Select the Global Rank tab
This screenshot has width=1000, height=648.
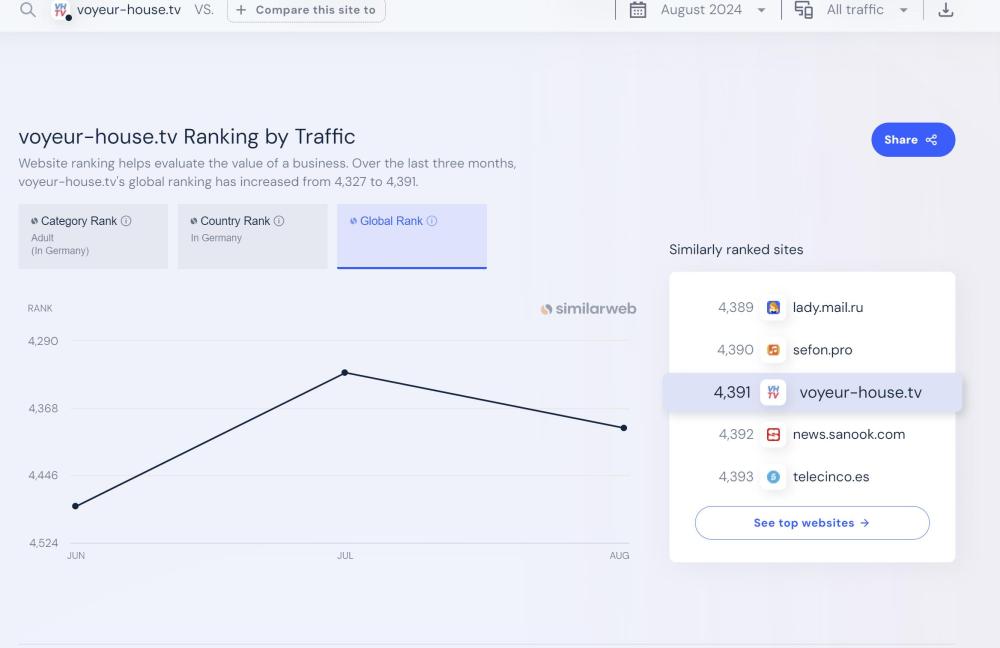pyautogui.click(x=411, y=236)
